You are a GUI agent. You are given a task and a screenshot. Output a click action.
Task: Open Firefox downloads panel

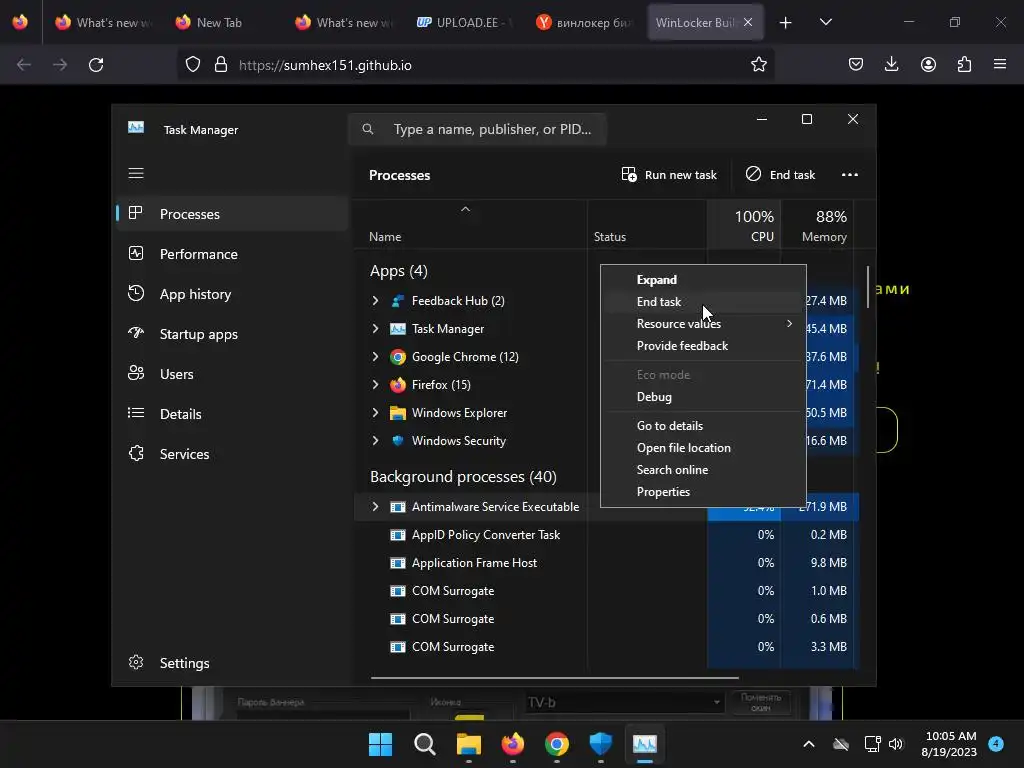click(x=891, y=64)
